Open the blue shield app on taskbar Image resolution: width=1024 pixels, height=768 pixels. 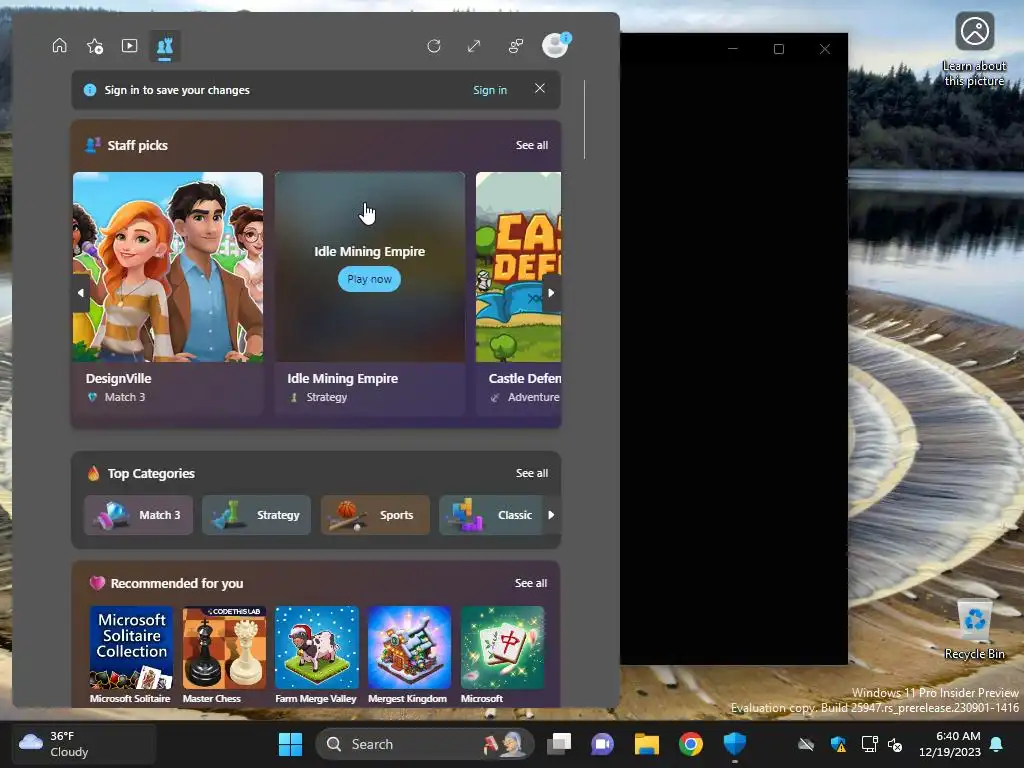pos(735,744)
